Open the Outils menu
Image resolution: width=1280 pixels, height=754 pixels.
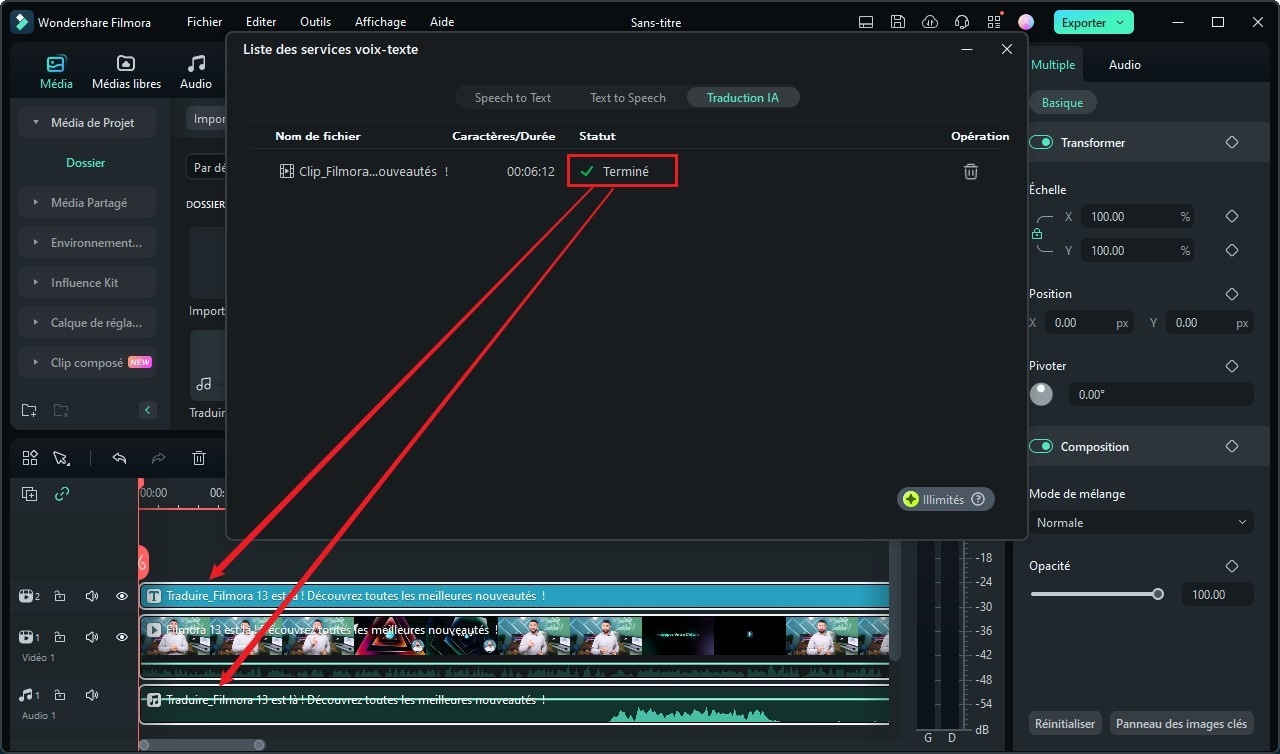(x=316, y=22)
